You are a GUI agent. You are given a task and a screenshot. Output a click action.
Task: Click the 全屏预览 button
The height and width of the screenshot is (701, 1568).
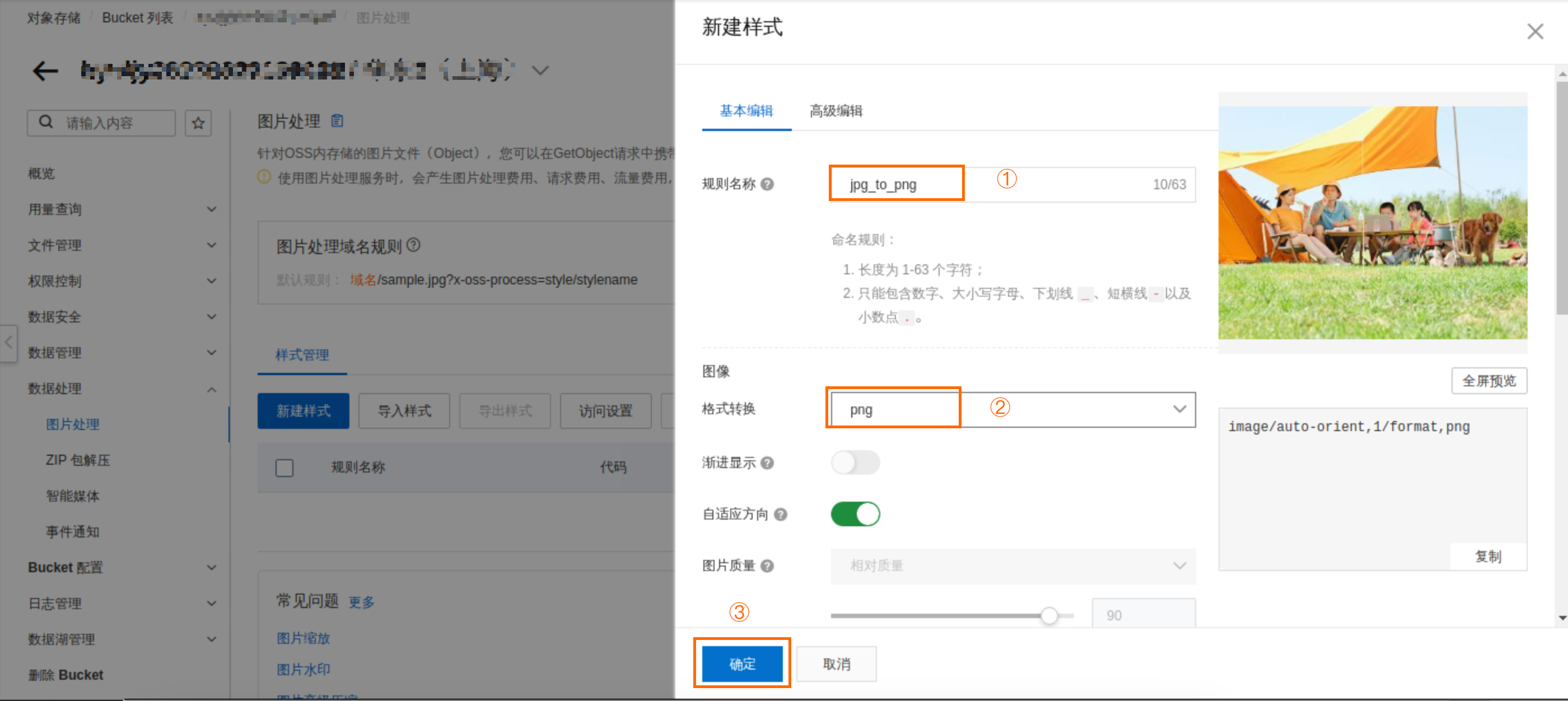1488,381
